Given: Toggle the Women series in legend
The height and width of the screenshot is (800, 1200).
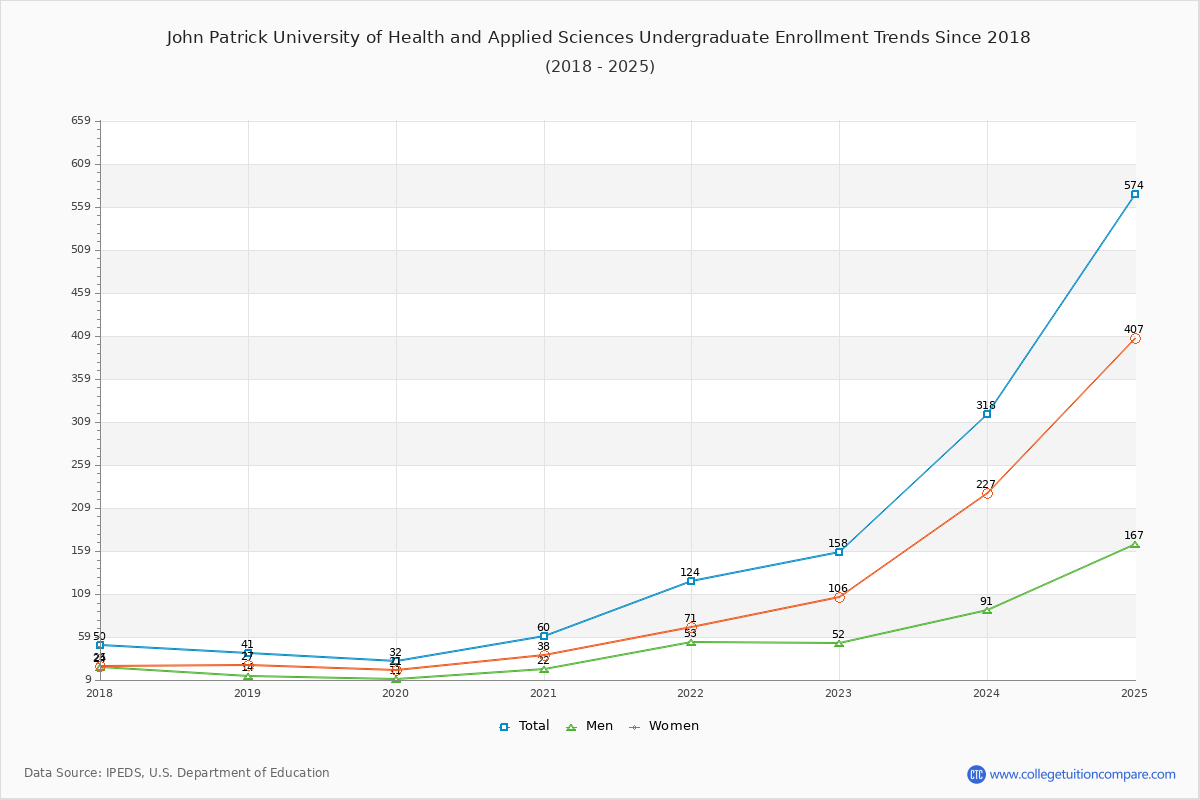Looking at the screenshot, I should (x=664, y=726).
